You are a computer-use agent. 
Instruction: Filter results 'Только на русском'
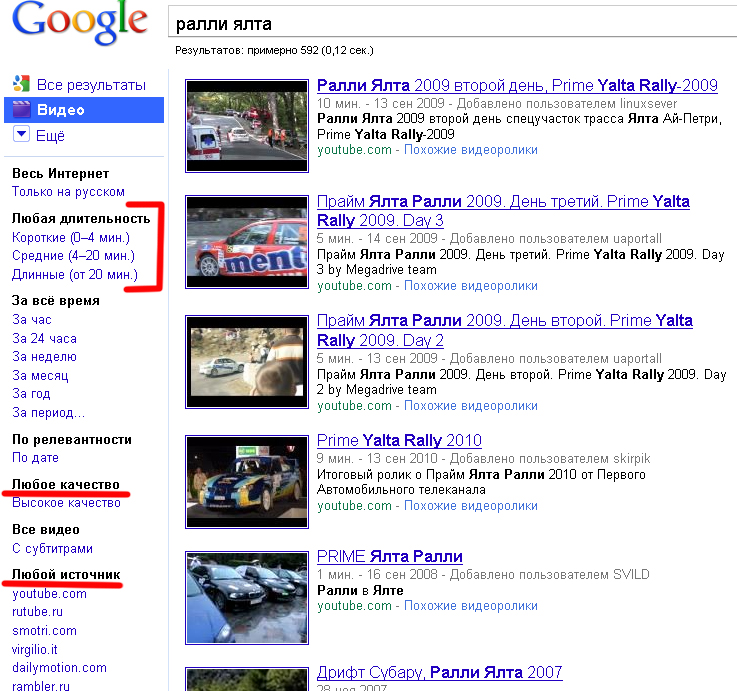coord(68,192)
